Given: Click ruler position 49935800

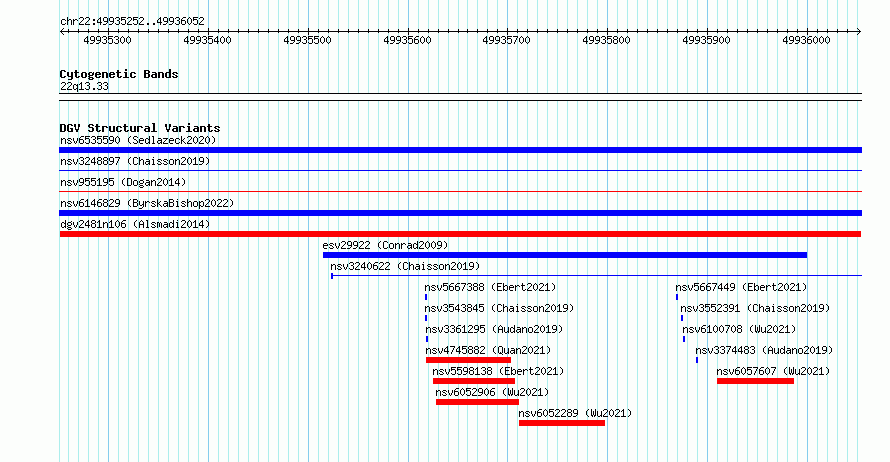Looking at the screenshot, I should pyautogui.click(x=606, y=40).
